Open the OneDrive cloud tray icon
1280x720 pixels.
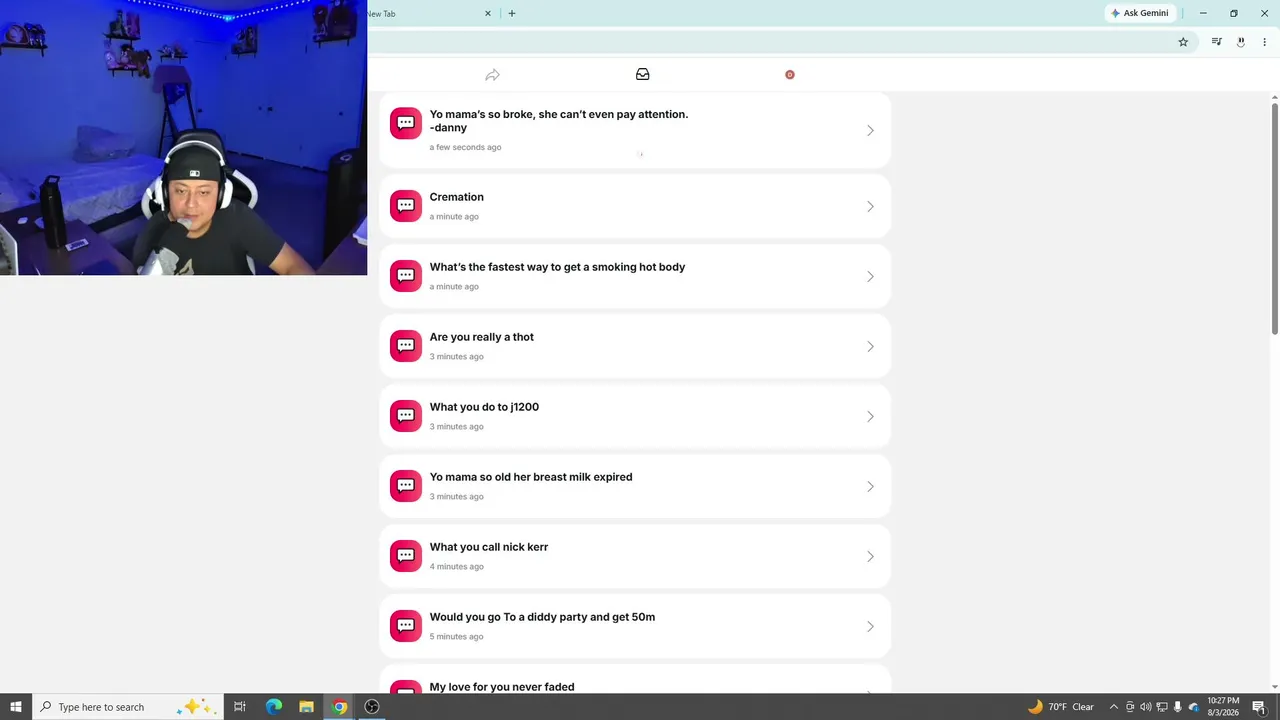coord(1193,707)
